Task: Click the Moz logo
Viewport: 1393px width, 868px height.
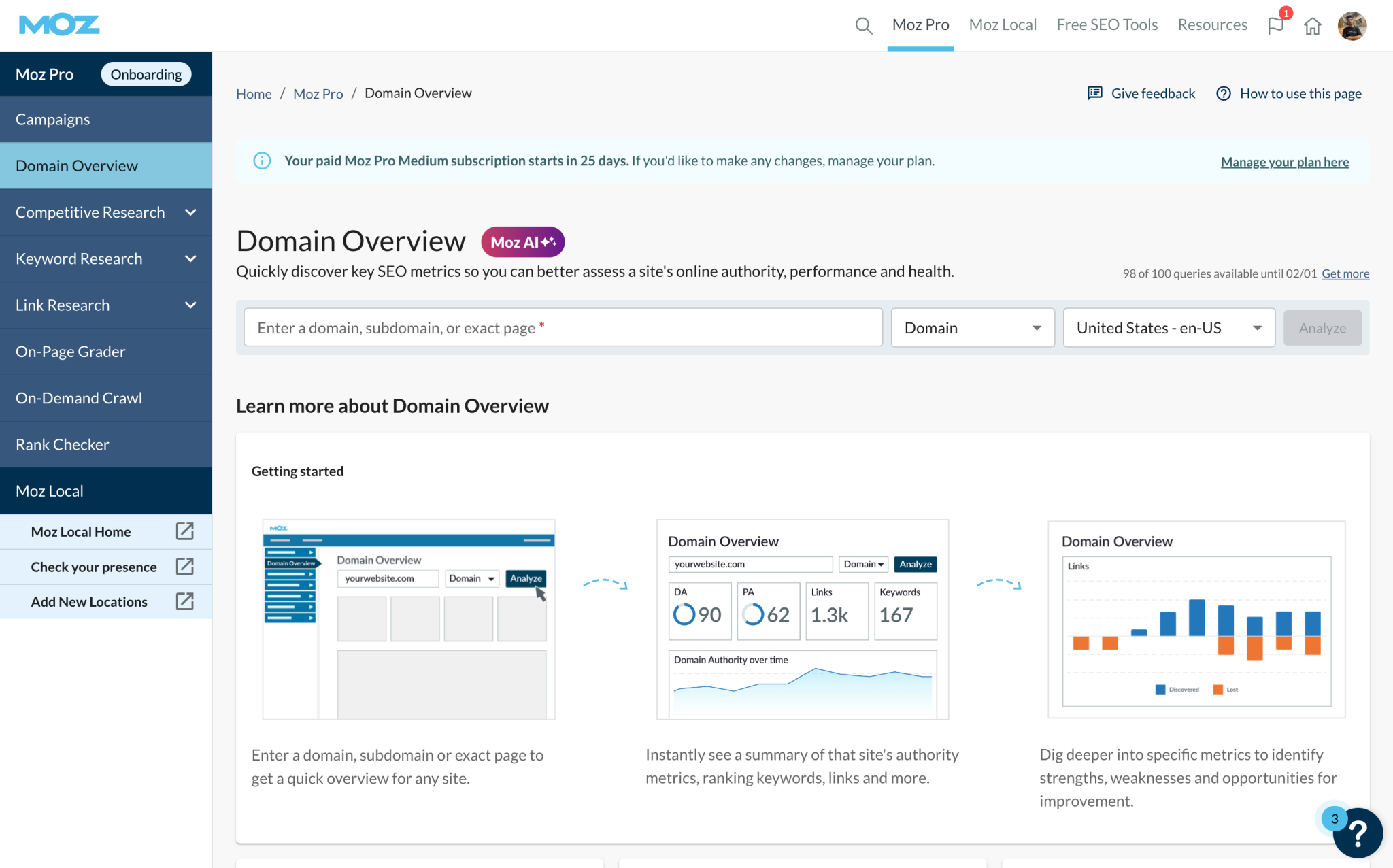Action: tap(59, 25)
